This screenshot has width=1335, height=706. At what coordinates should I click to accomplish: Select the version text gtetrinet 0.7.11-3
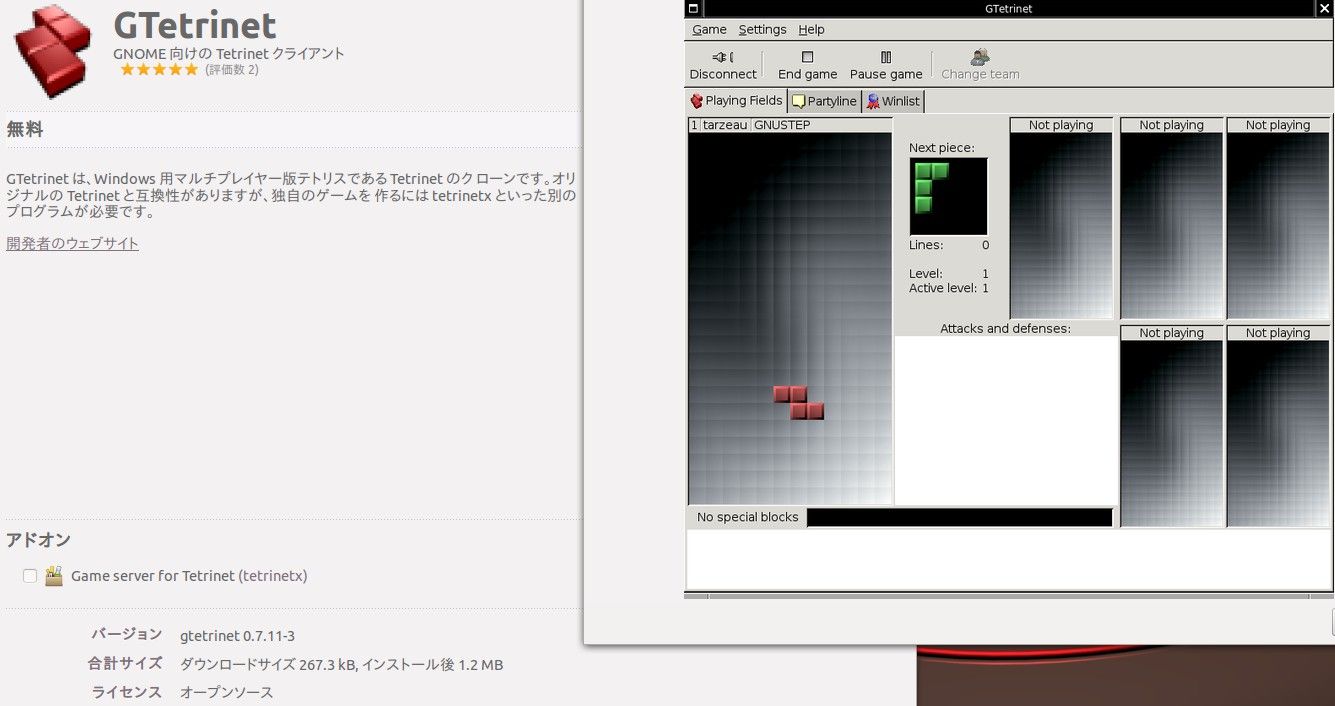point(237,636)
